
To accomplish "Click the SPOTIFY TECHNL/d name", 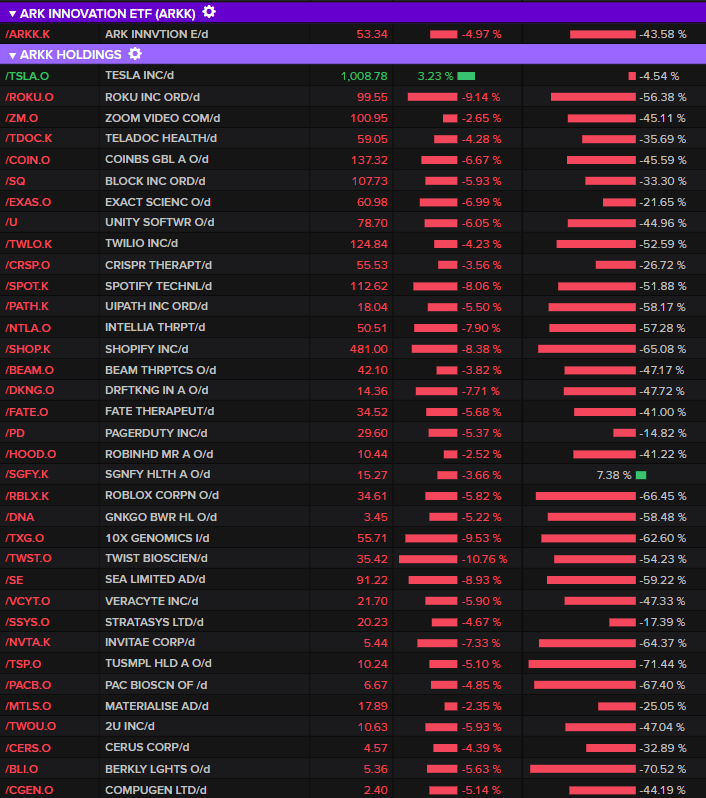I will (158, 286).
